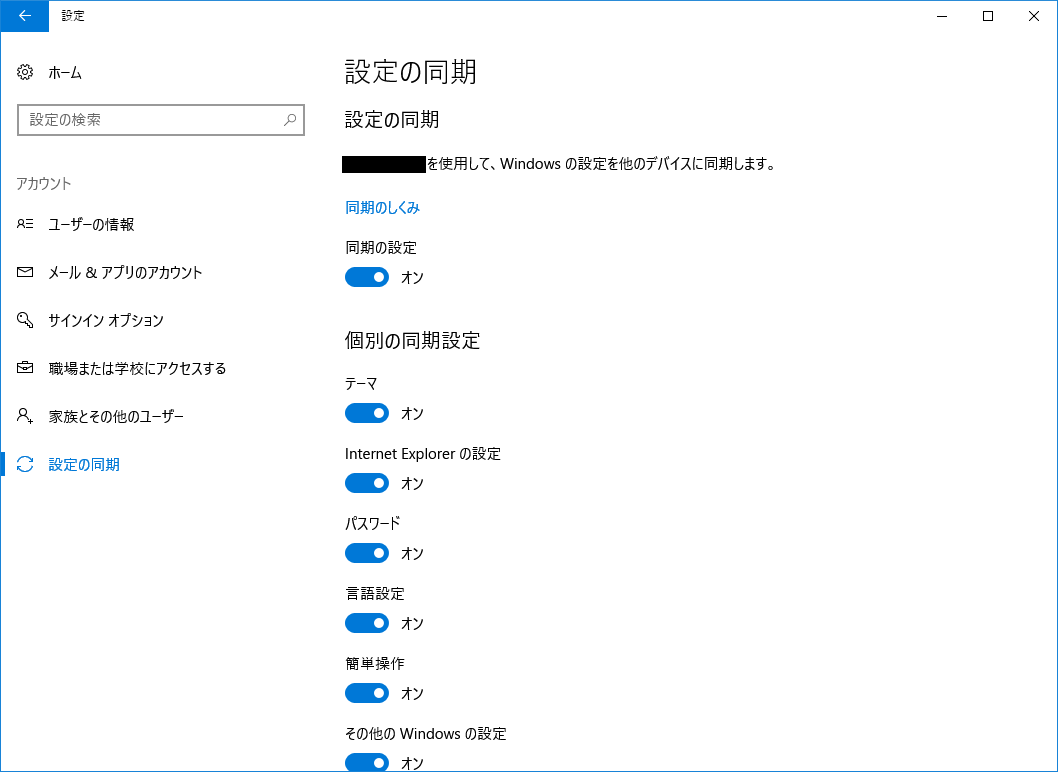Click the sync settings arrows icon
This screenshot has height=772, width=1058.
(26, 464)
